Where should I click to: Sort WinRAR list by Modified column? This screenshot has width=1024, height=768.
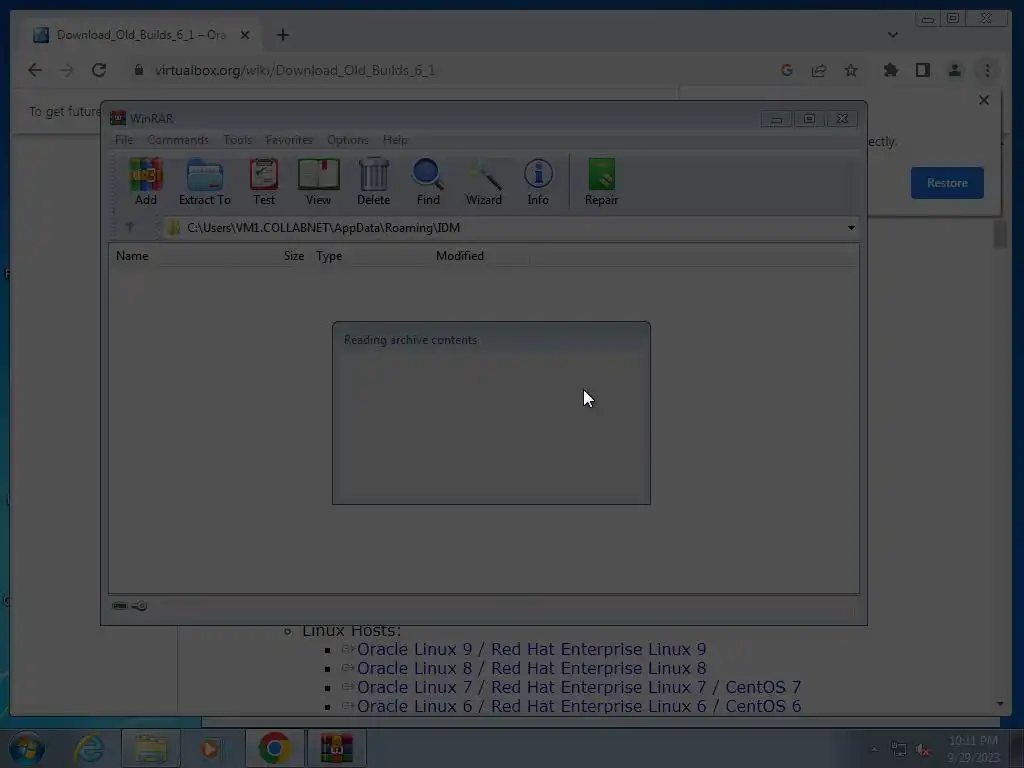460,256
